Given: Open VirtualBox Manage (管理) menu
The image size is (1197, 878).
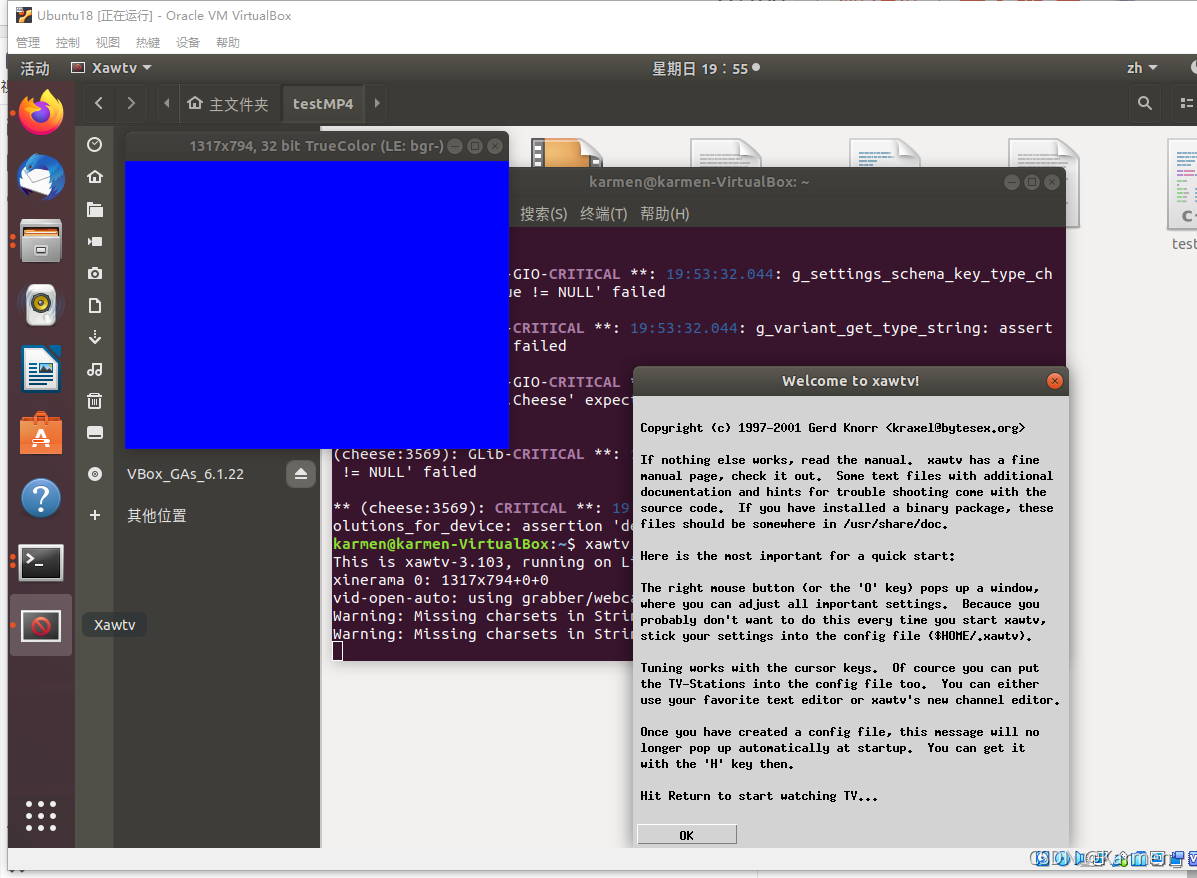Looking at the screenshot, I should (x=28, y=43).
